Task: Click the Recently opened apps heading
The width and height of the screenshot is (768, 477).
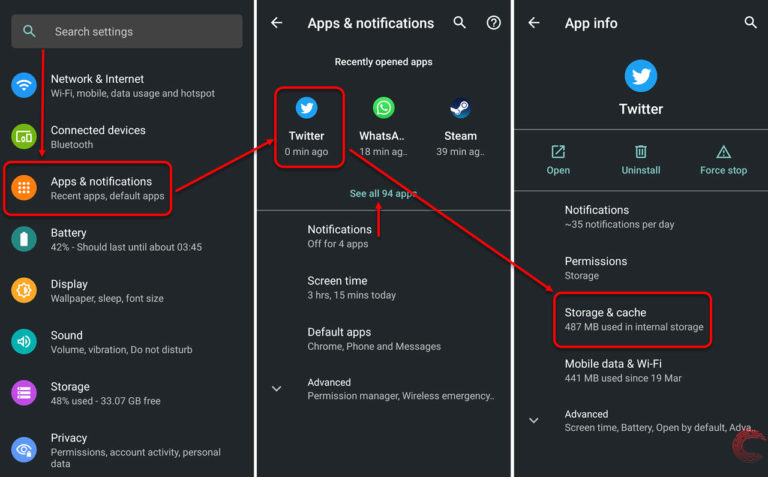Action: [x=384, y=62]
